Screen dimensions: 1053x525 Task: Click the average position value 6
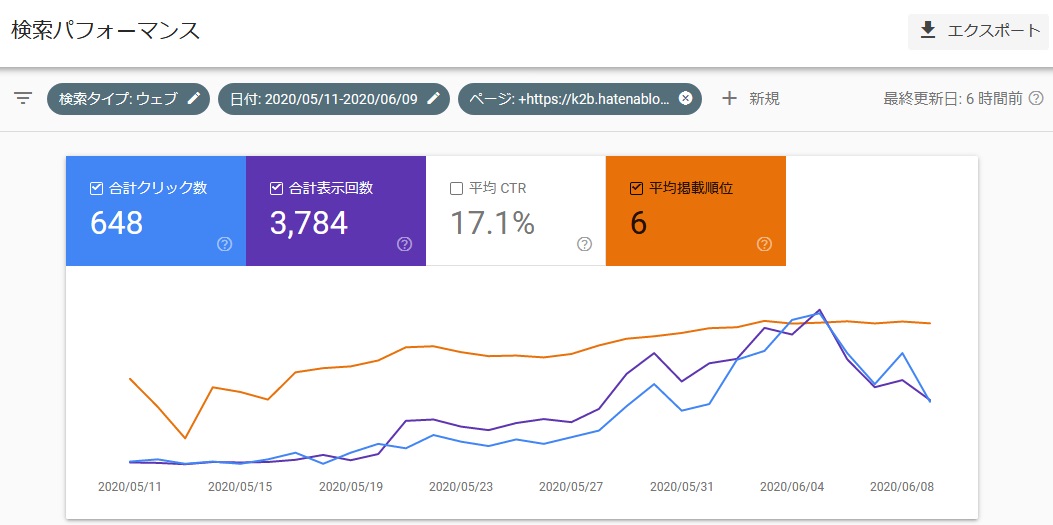[x=639, y=224]
